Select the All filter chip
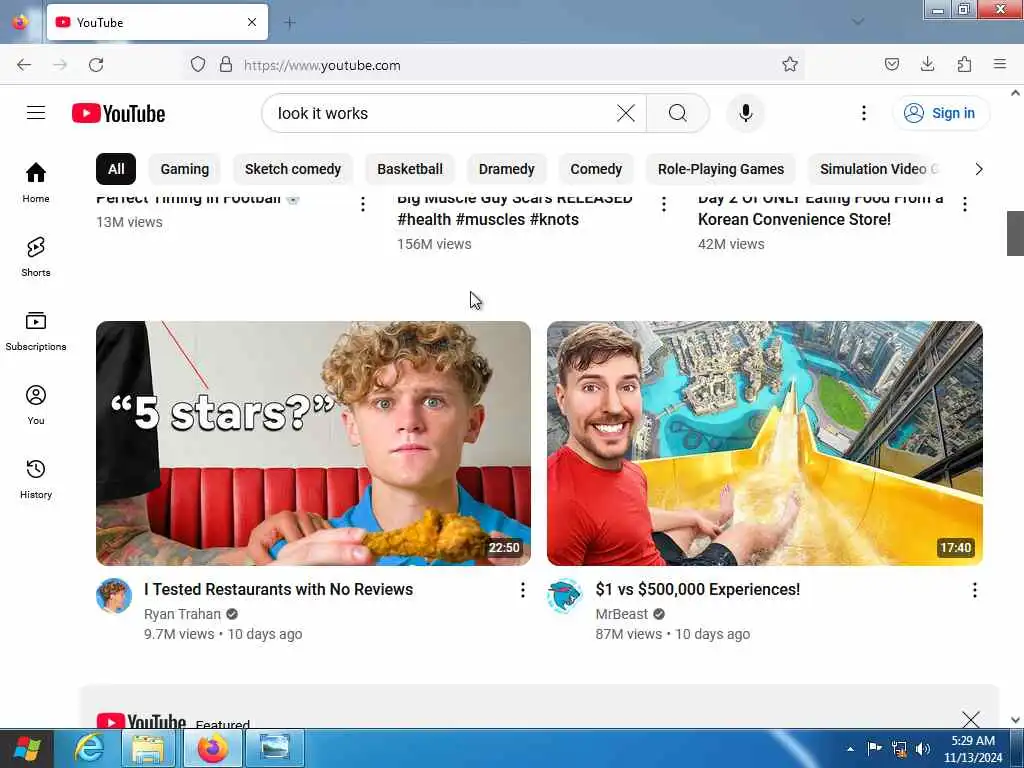This screenshot has height=768, width=1024. (x=116, y=169)
